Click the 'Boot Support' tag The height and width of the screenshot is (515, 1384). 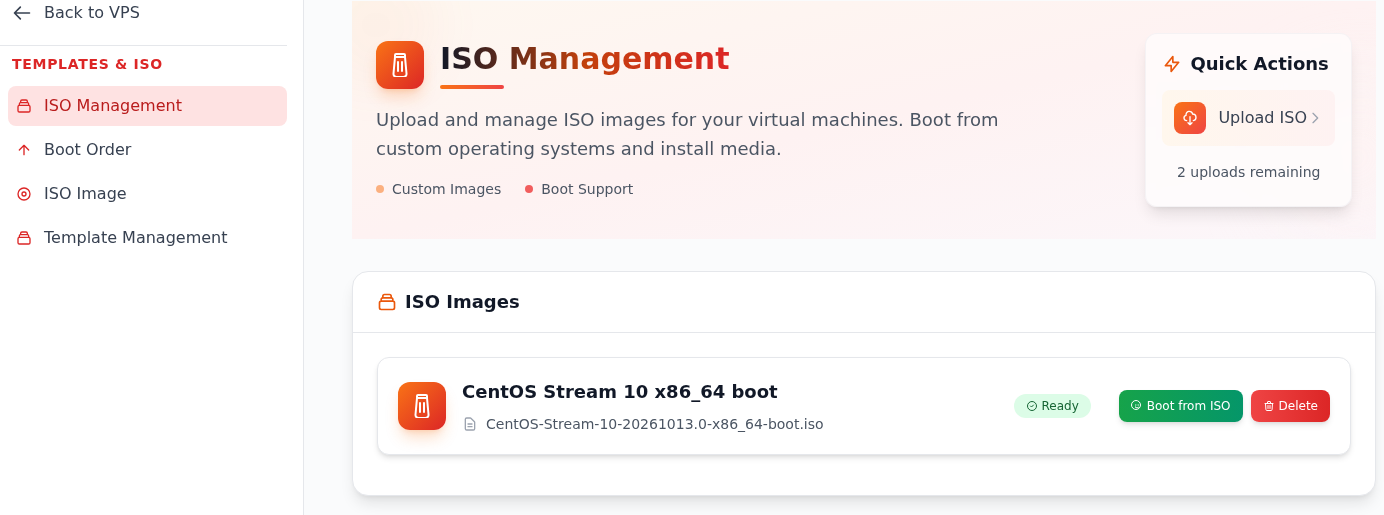point(579,189)
